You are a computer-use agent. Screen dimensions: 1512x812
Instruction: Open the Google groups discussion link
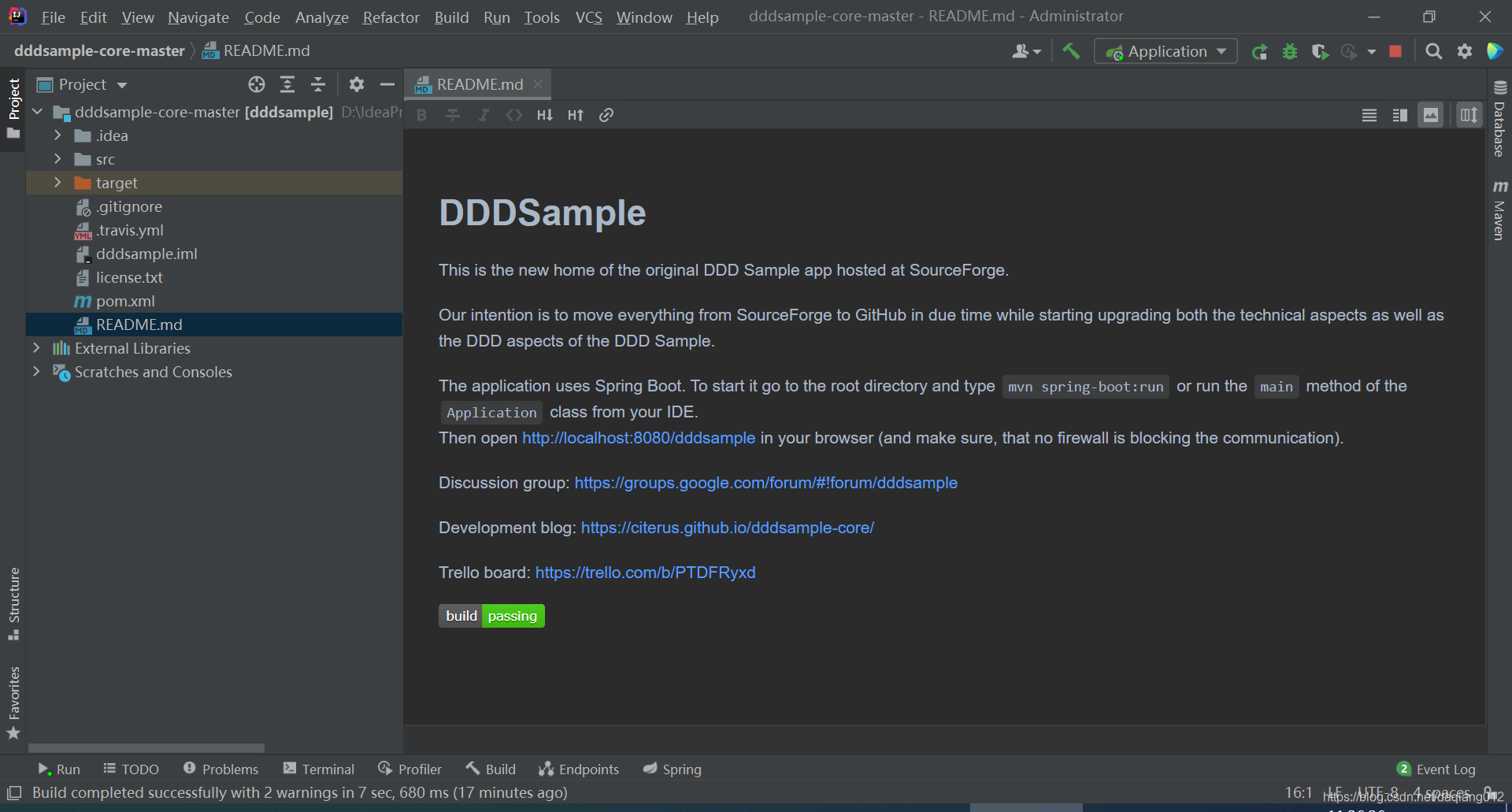point(765,483)
